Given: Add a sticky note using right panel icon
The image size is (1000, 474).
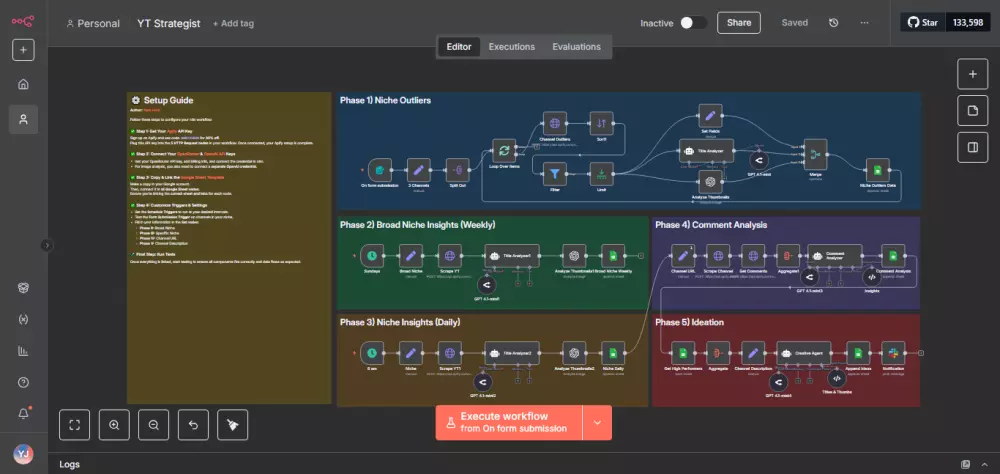Looking at the screenshot, I should [973, 110].
